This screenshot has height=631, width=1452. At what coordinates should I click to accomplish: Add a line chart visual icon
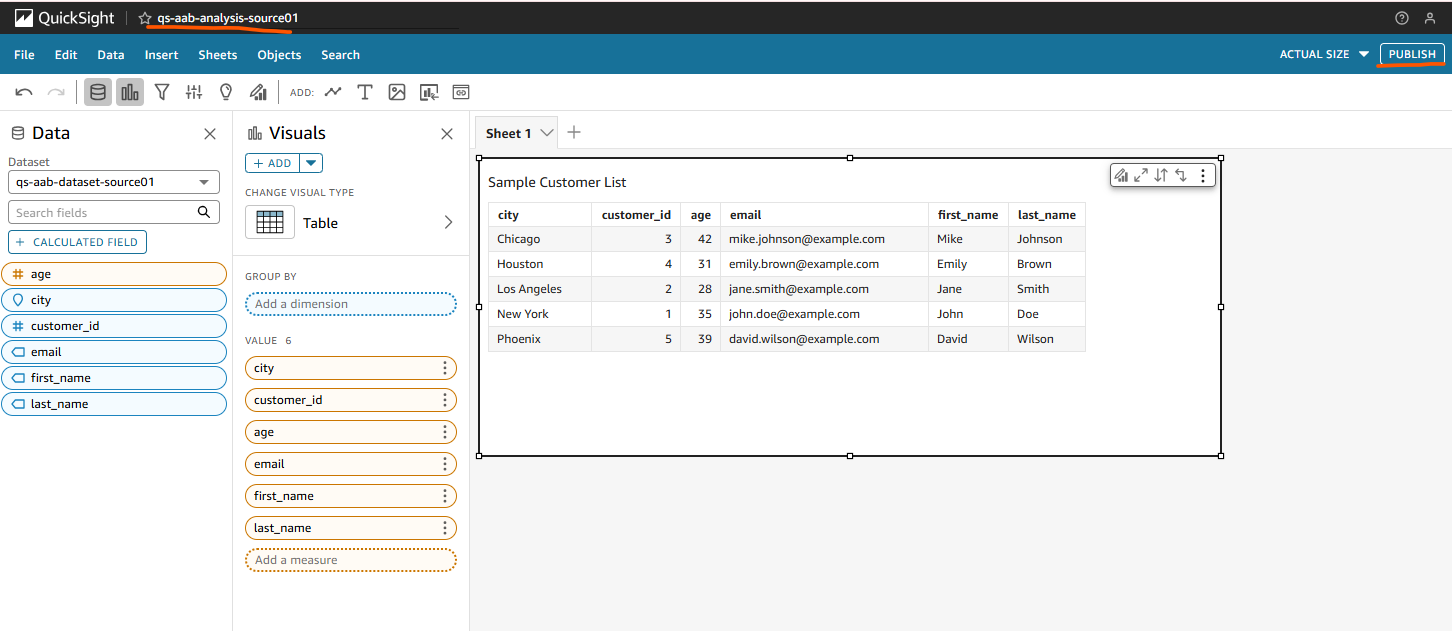pyautogui.click(x=333, y=92)
